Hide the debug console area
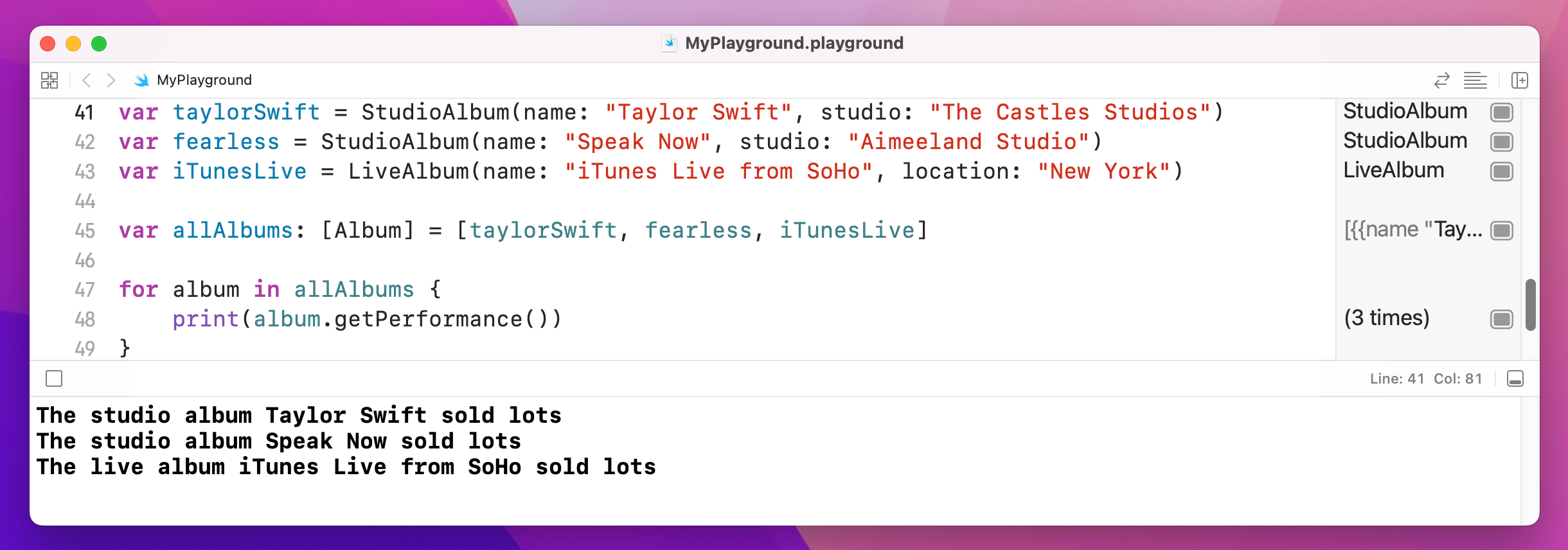Image resolution: width=1568 pixels, height=550 pixels. 1515,379
